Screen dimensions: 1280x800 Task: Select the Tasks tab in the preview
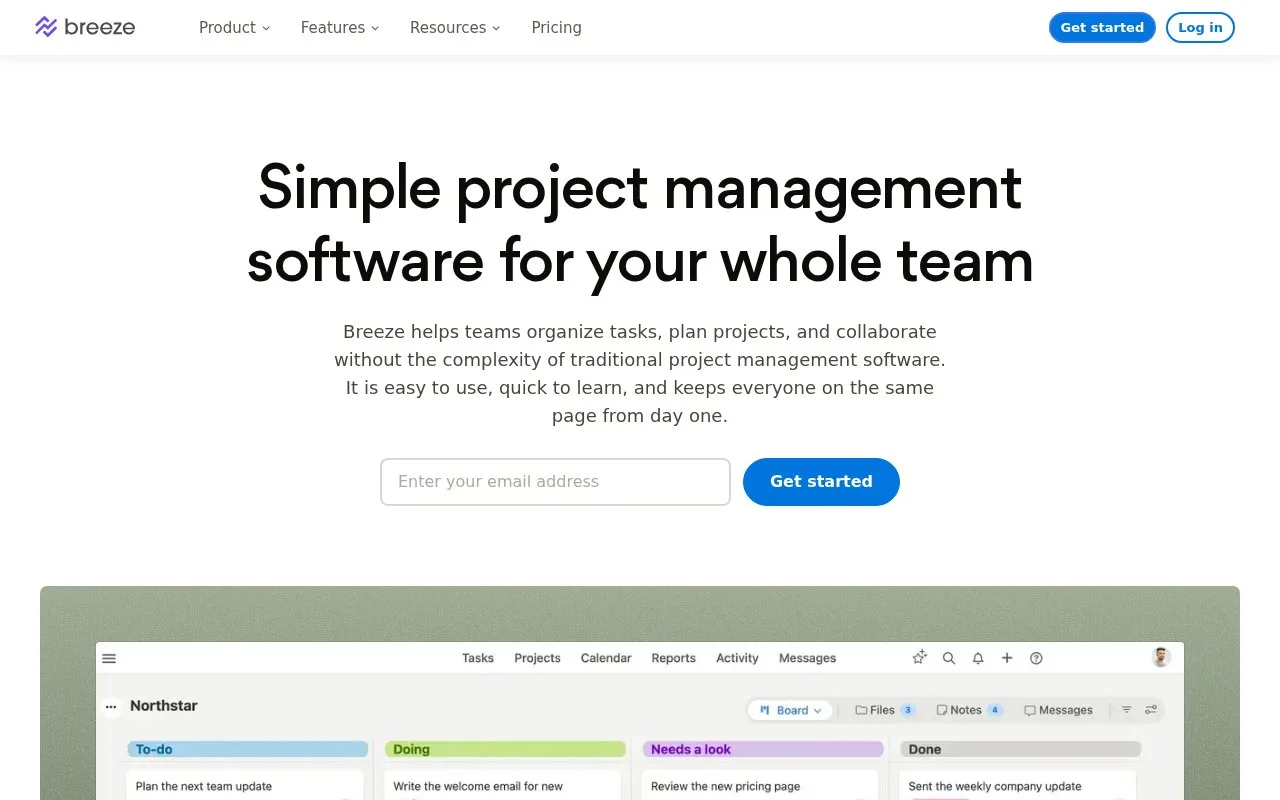[478, 658]
